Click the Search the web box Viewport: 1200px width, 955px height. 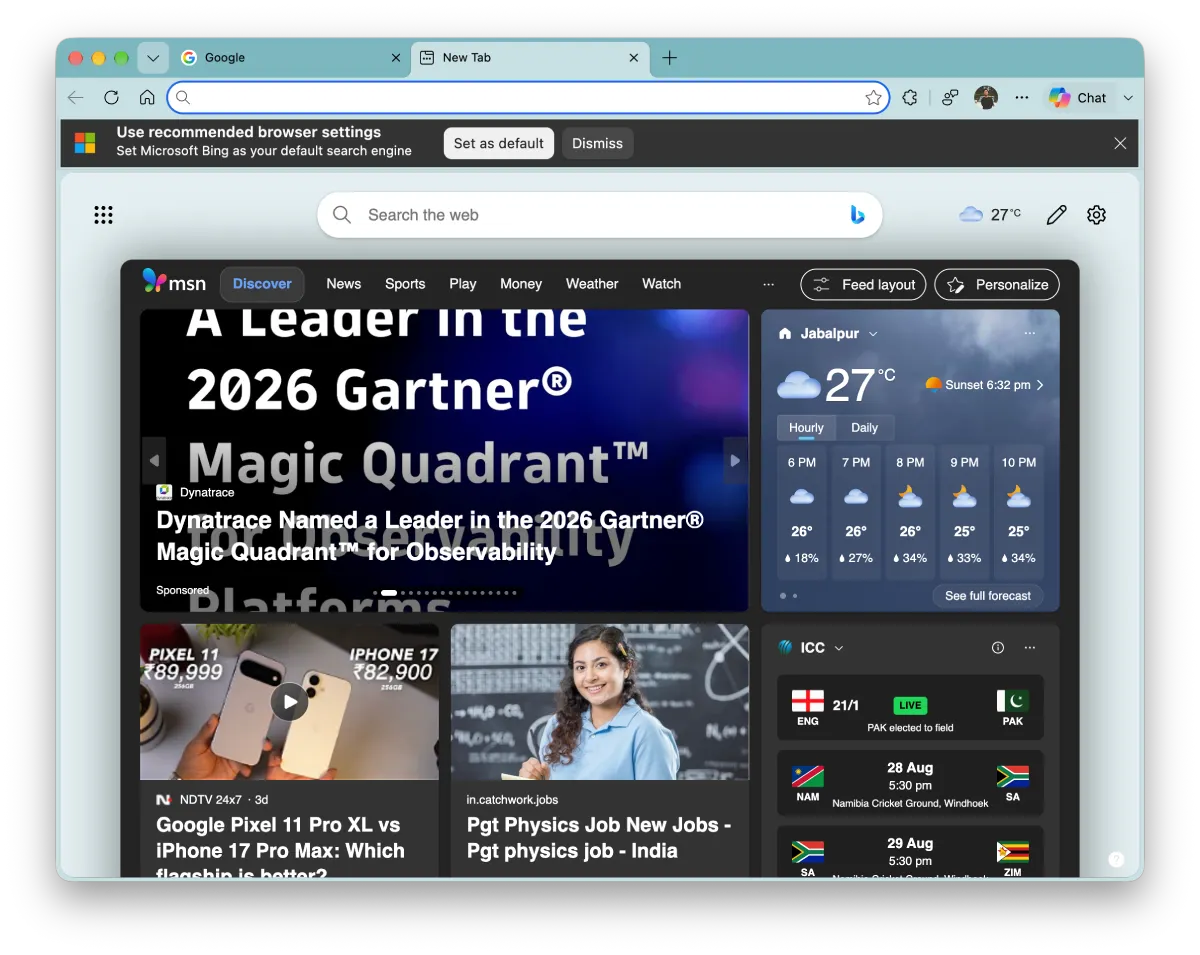600,215
